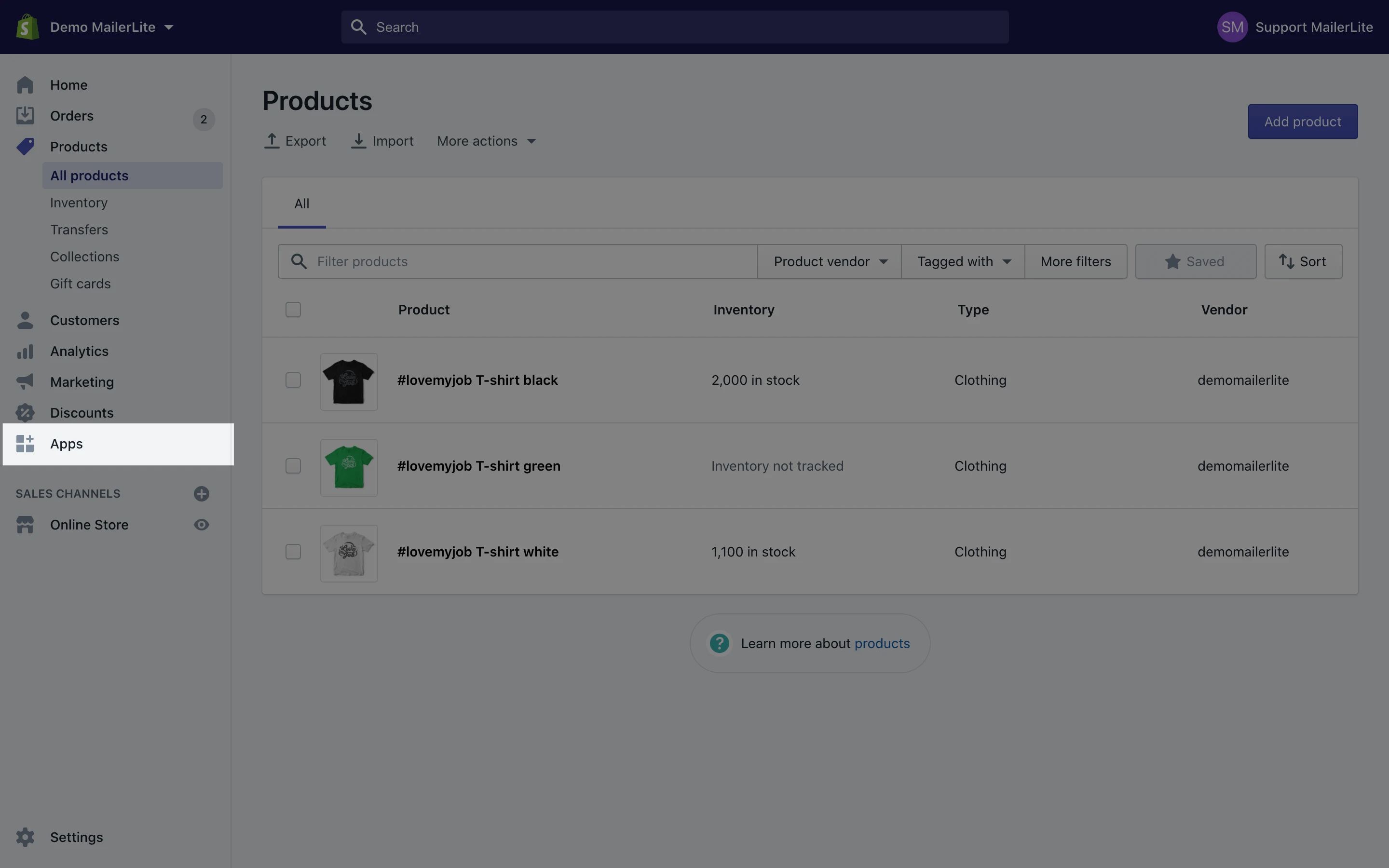This screenshot has height=868, width=1389.
Task: Click the Home house icon
Action: point(25,85)
